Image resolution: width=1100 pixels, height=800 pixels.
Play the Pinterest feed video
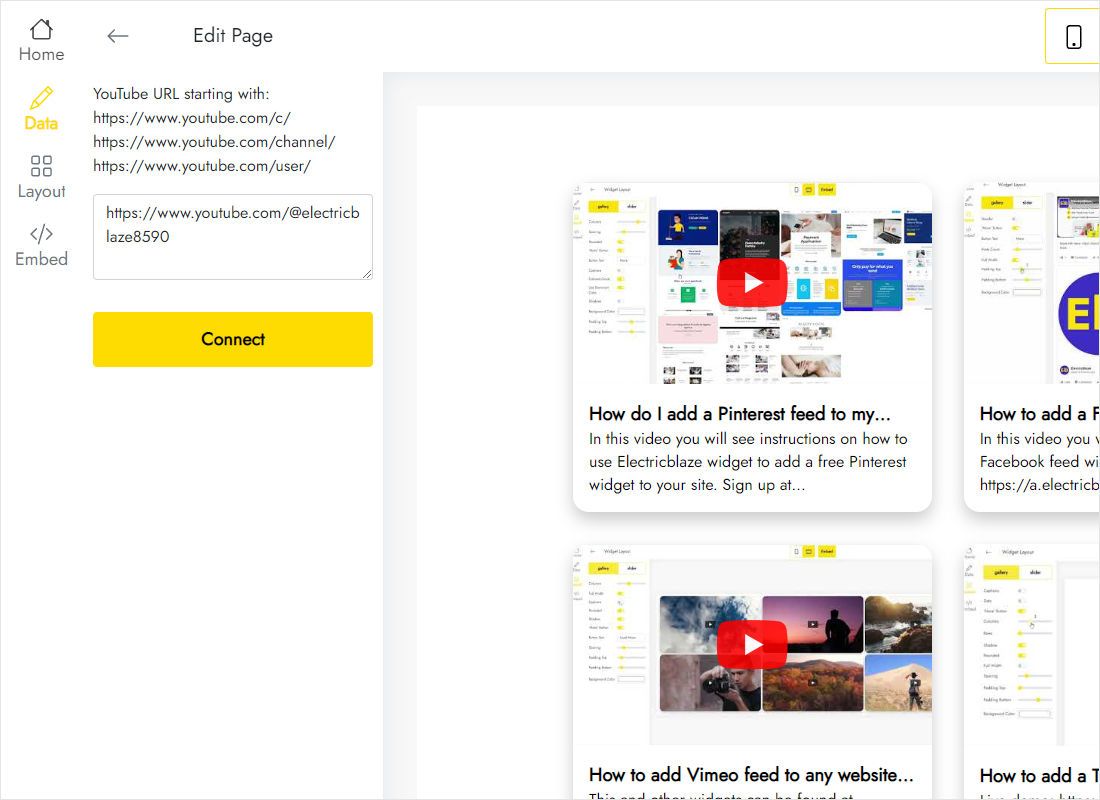point(752,283)
